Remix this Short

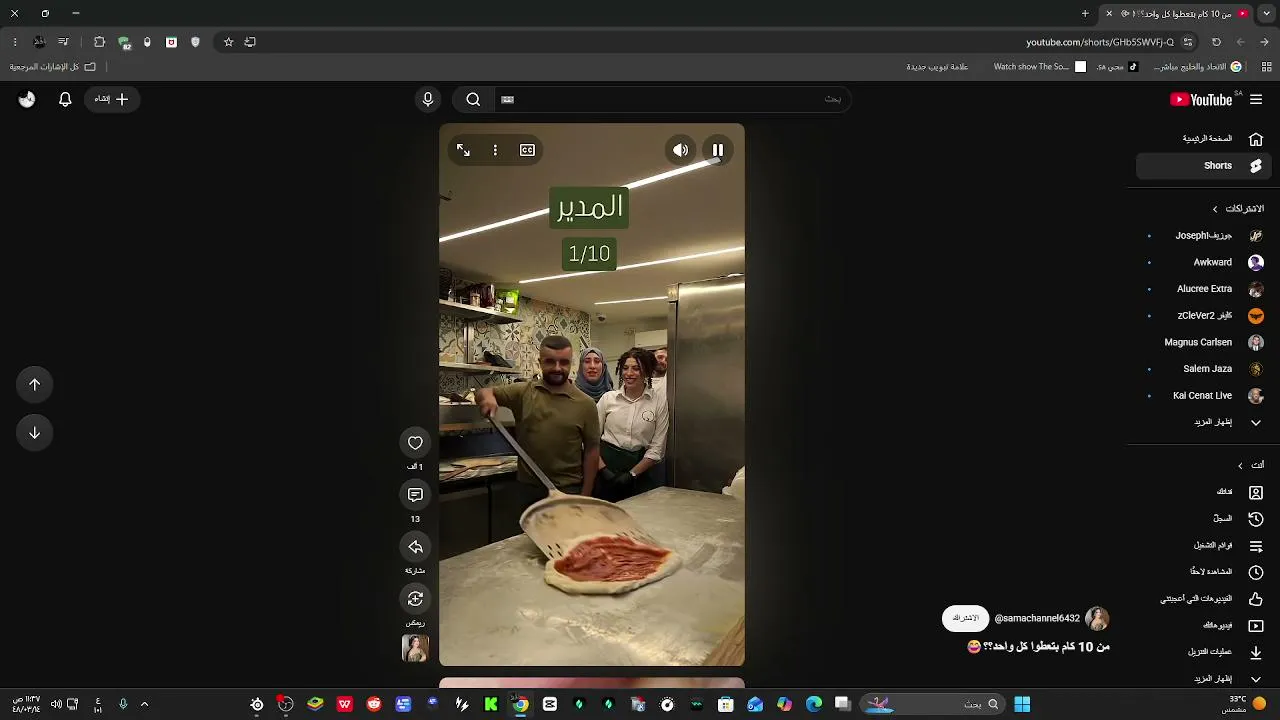click(415, 599)
